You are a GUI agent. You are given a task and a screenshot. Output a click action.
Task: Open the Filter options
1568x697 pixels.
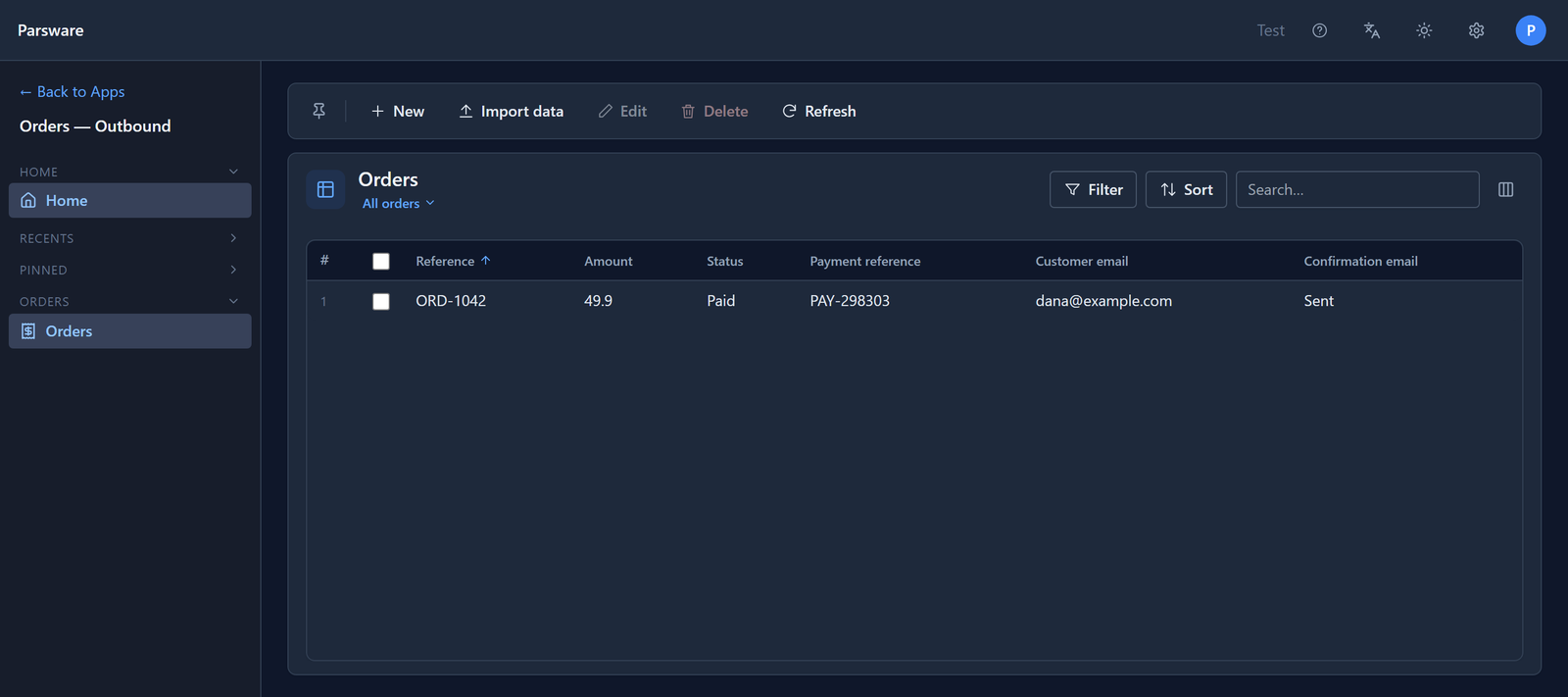point(1093,189)
